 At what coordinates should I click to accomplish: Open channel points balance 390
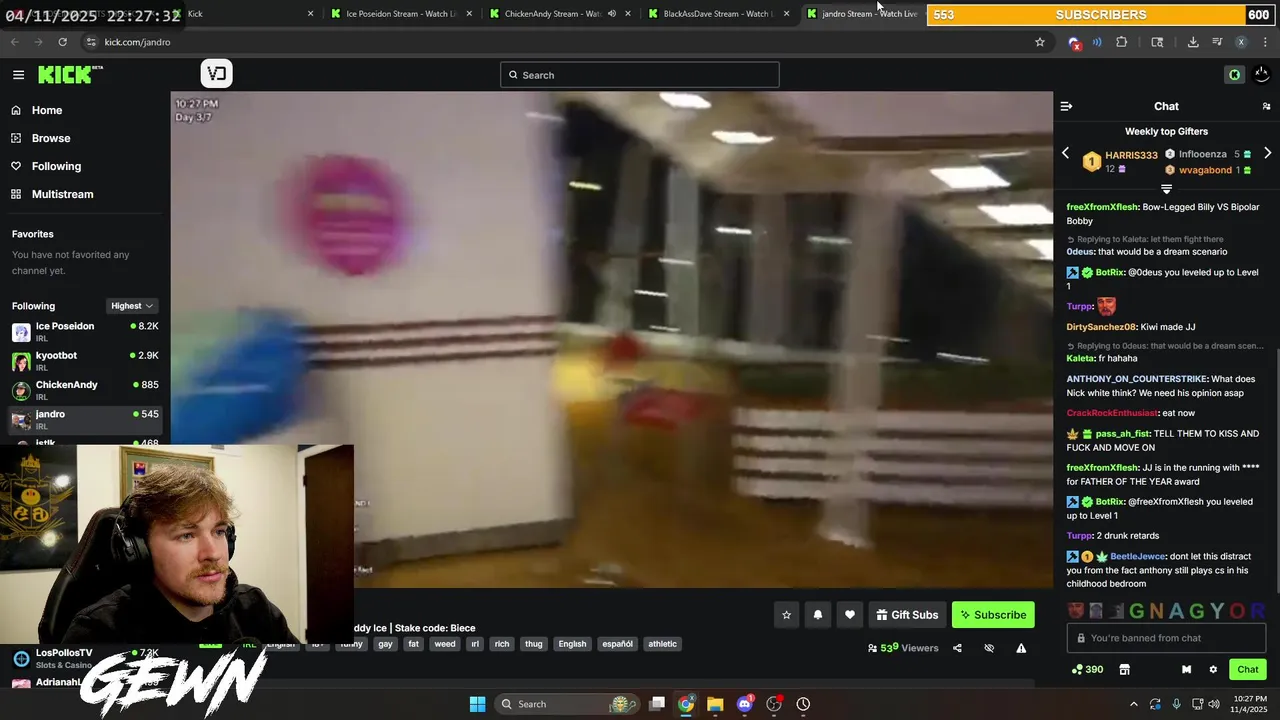(1087, 669)
